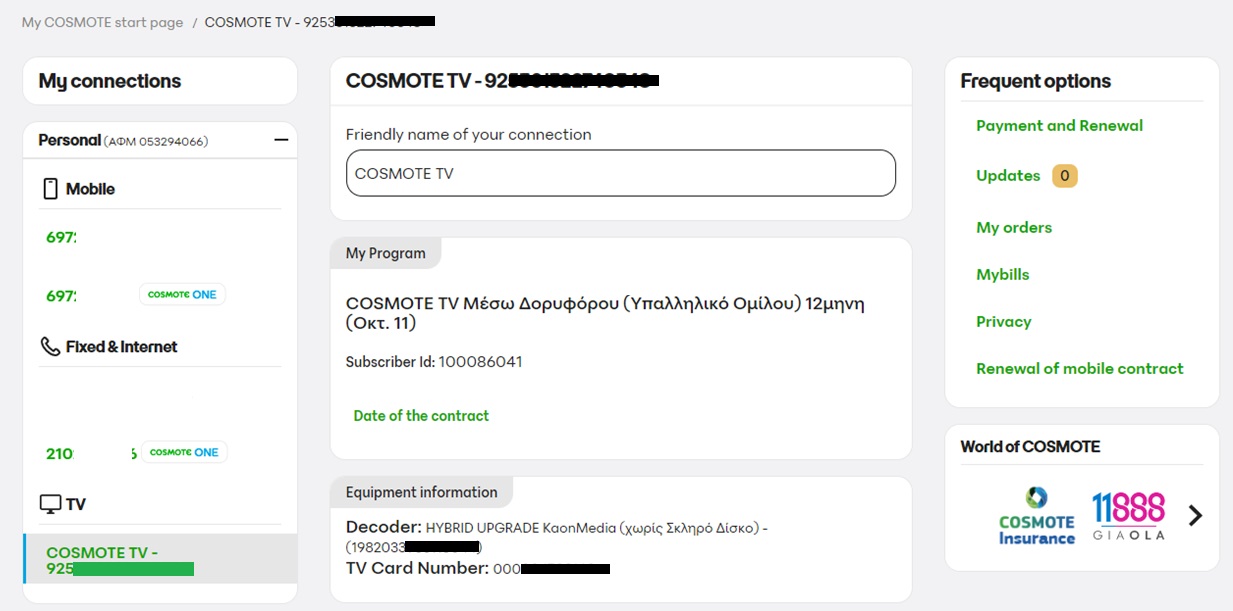Click the friendly name text field

(x=620, y=173)
